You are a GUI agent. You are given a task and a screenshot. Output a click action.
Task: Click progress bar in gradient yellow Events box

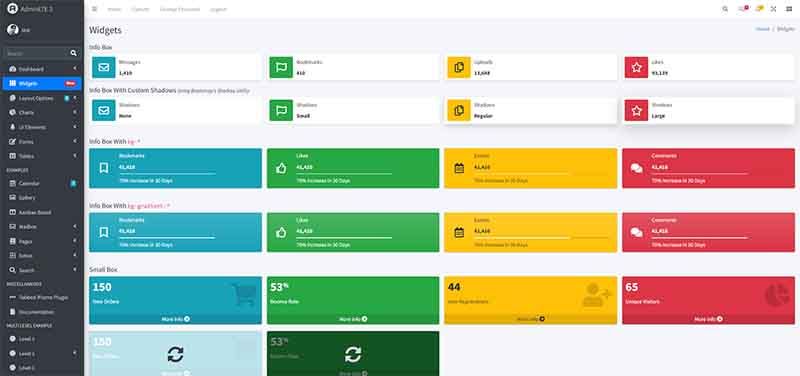(541, 238)
